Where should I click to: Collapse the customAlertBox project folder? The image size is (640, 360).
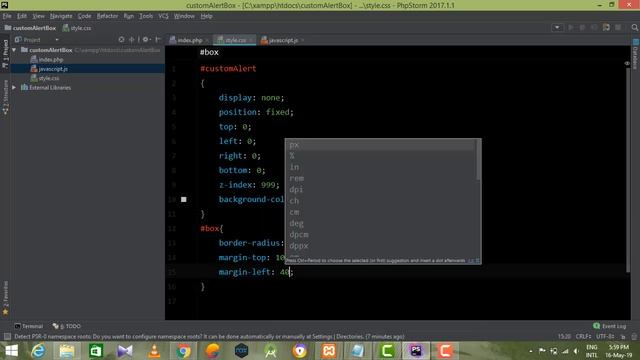tap(14, 50)
